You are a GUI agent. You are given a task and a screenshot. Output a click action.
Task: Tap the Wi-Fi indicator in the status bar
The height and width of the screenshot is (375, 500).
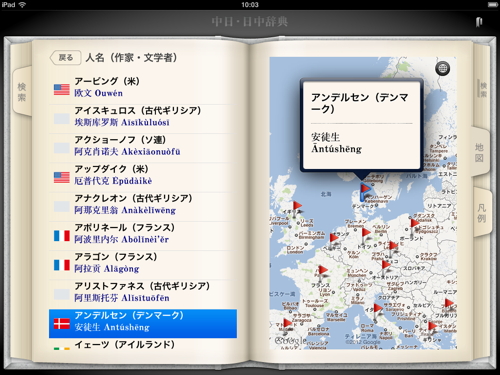pyautogui.click(x=22, y=5)
